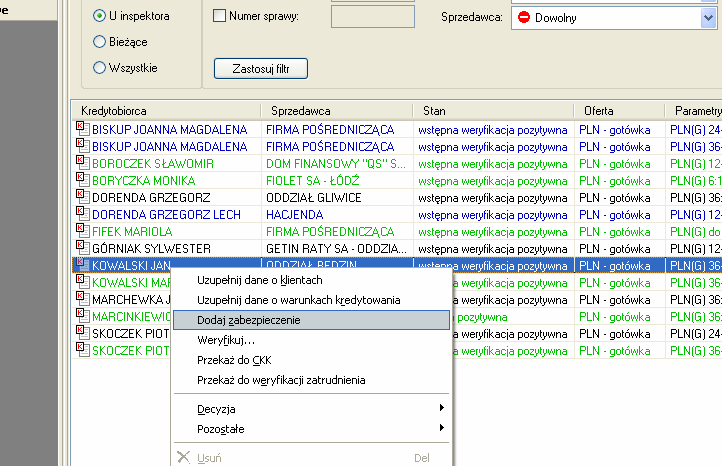
Task: Sort by the Oferta column header
Action: click(x=619, y=111)
